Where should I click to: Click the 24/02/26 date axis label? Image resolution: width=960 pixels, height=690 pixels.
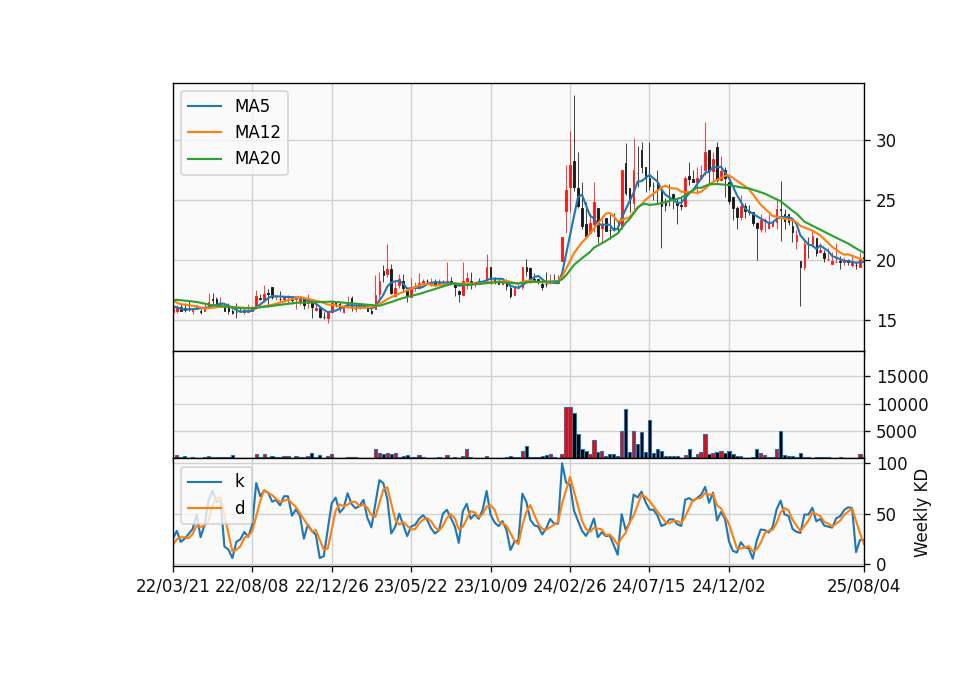(x=569, y=586)
